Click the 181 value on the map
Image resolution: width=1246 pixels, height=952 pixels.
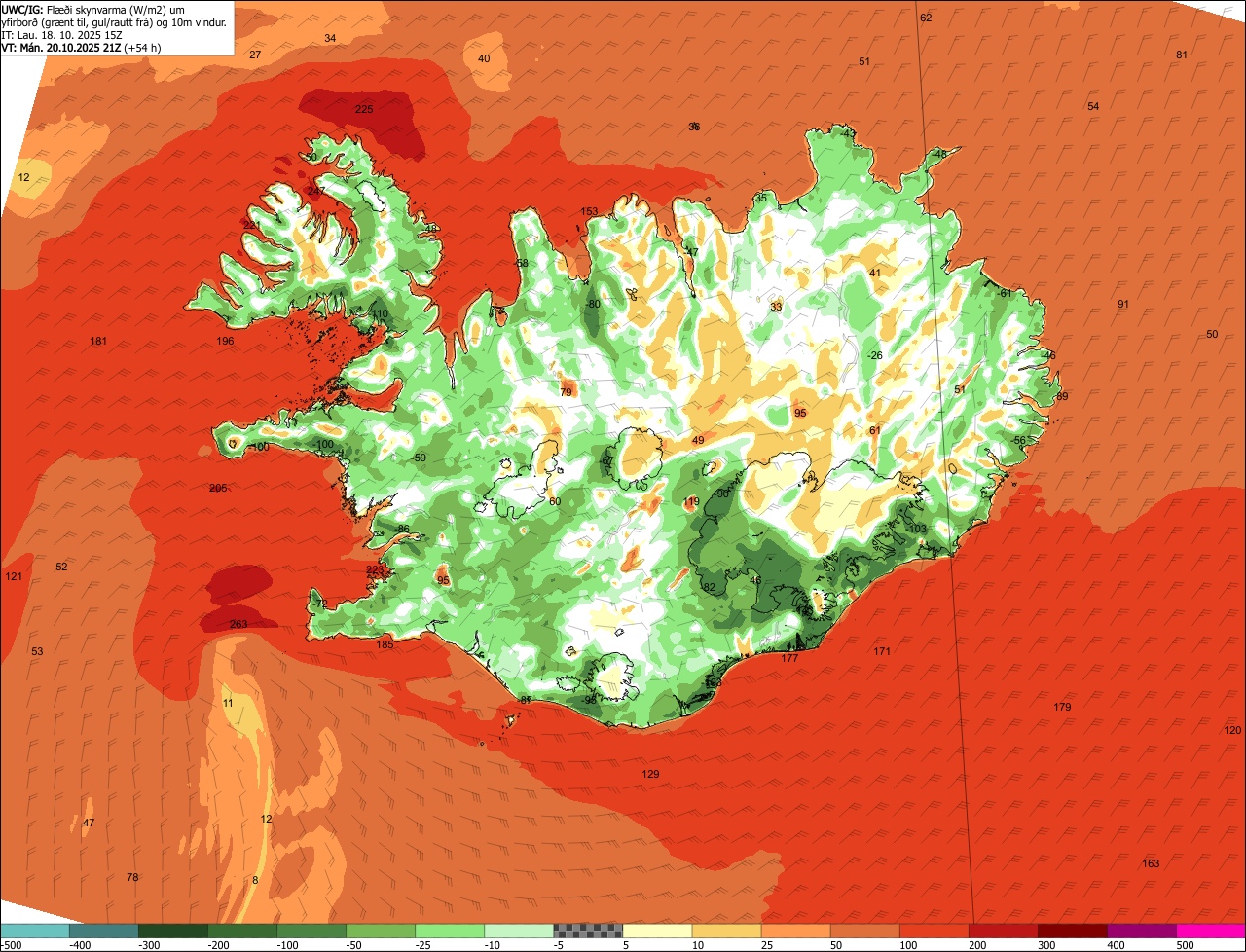point(98,341)
